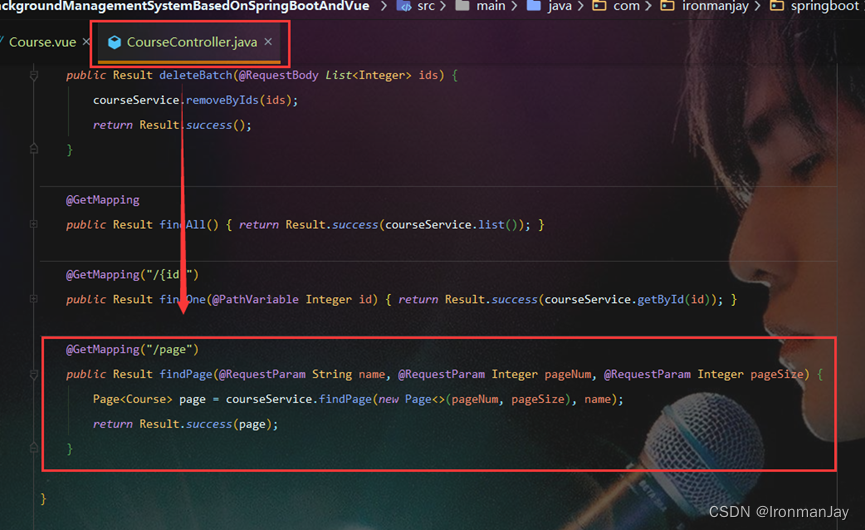Click the 'Integer pageSize' parameter
This screenshot has height=530, width=865.
750,374
